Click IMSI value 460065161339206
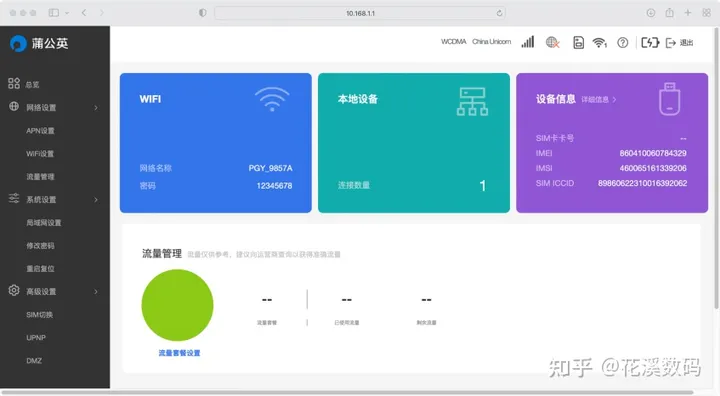This screenshot has width=720, height=396. pos(653,168)
